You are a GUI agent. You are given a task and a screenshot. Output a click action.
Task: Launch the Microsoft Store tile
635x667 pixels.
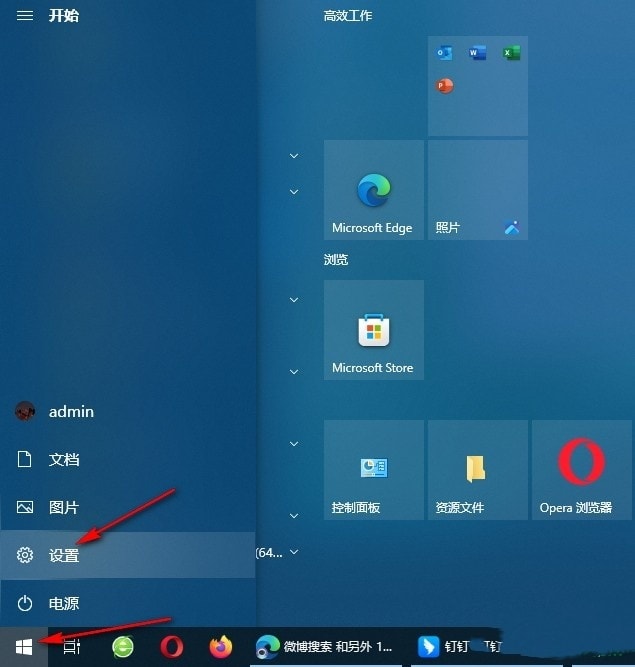pyautogui.click(x=374, y=330)
